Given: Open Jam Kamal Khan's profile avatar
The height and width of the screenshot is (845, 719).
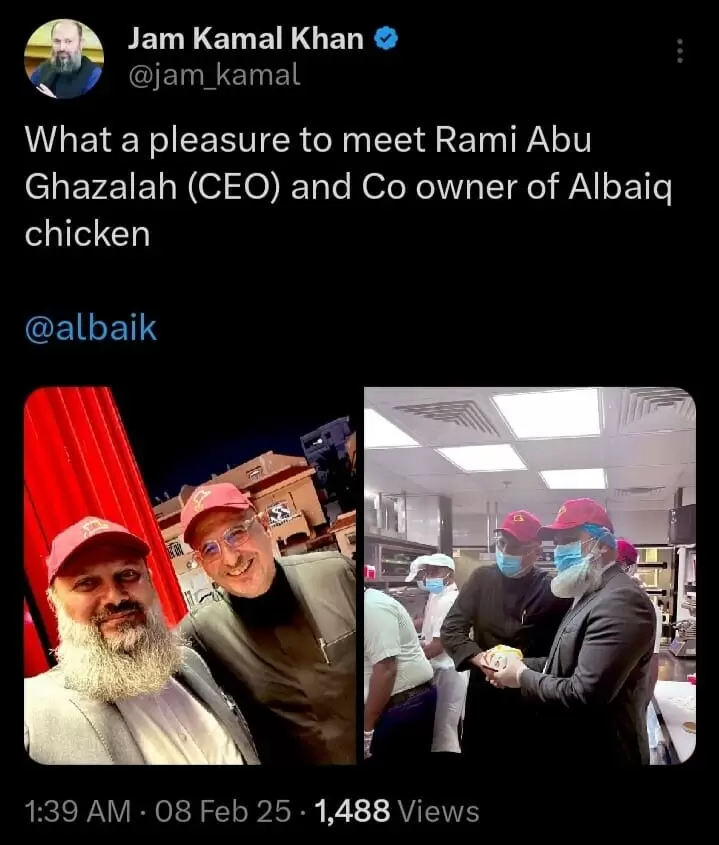Looking at the screenshot, I should [64, 59].
